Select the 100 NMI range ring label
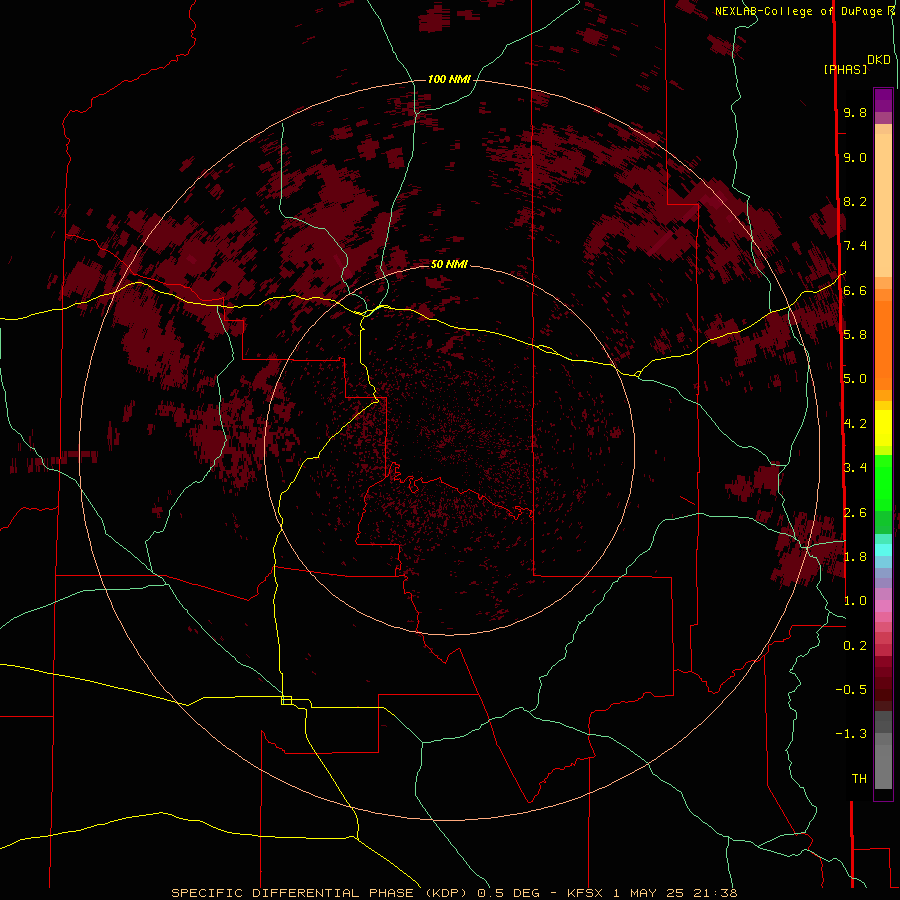900x900 pixels. pos(449,79)
